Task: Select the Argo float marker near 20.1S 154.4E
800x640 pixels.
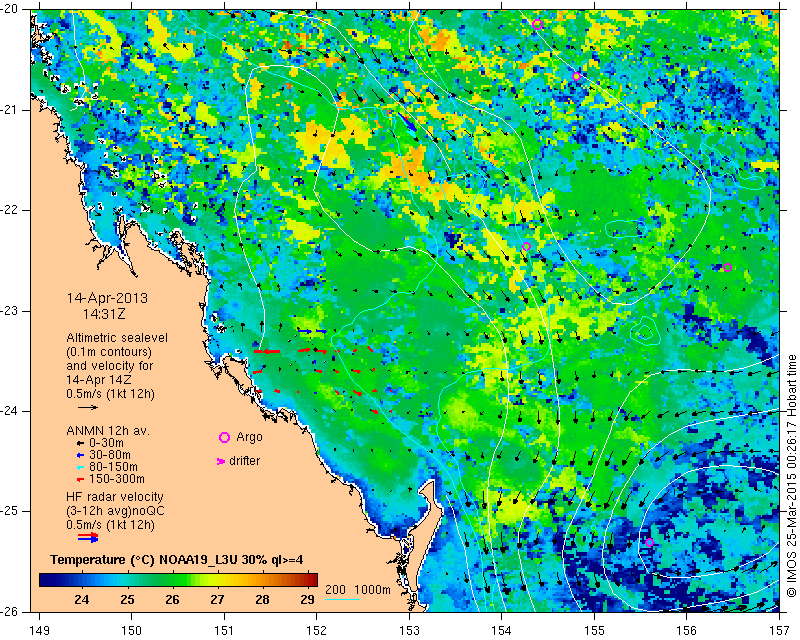Action: (x=537, y=24)
